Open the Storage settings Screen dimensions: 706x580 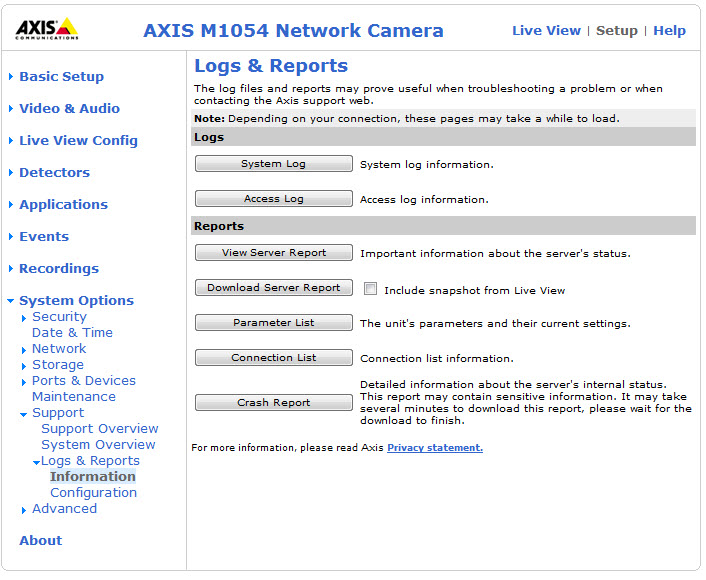coord(58,365)
